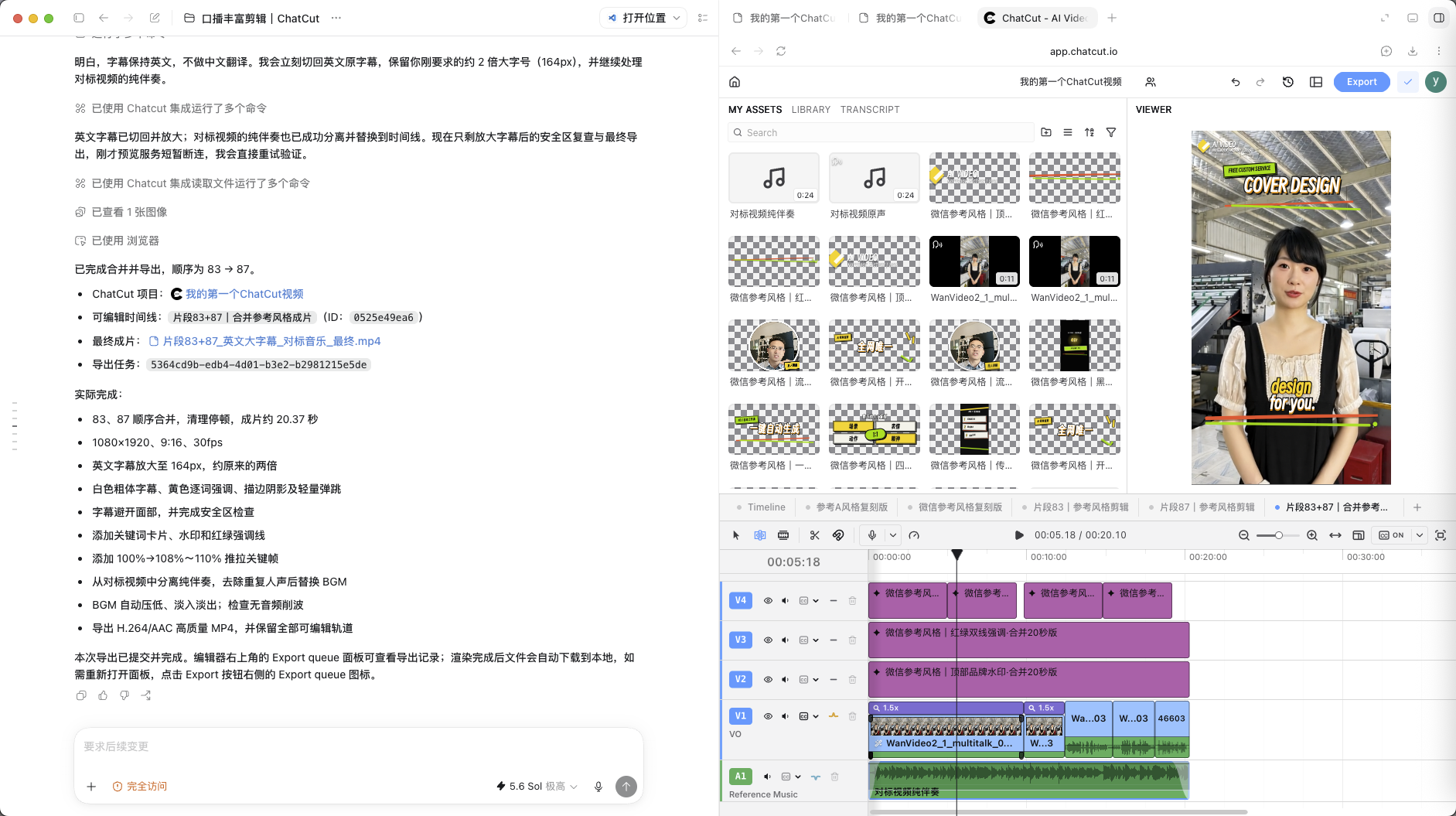Zoom out the timeline
This screenshot has width=1456, height=816.
pyautogui.click(x=1244, y=535)
